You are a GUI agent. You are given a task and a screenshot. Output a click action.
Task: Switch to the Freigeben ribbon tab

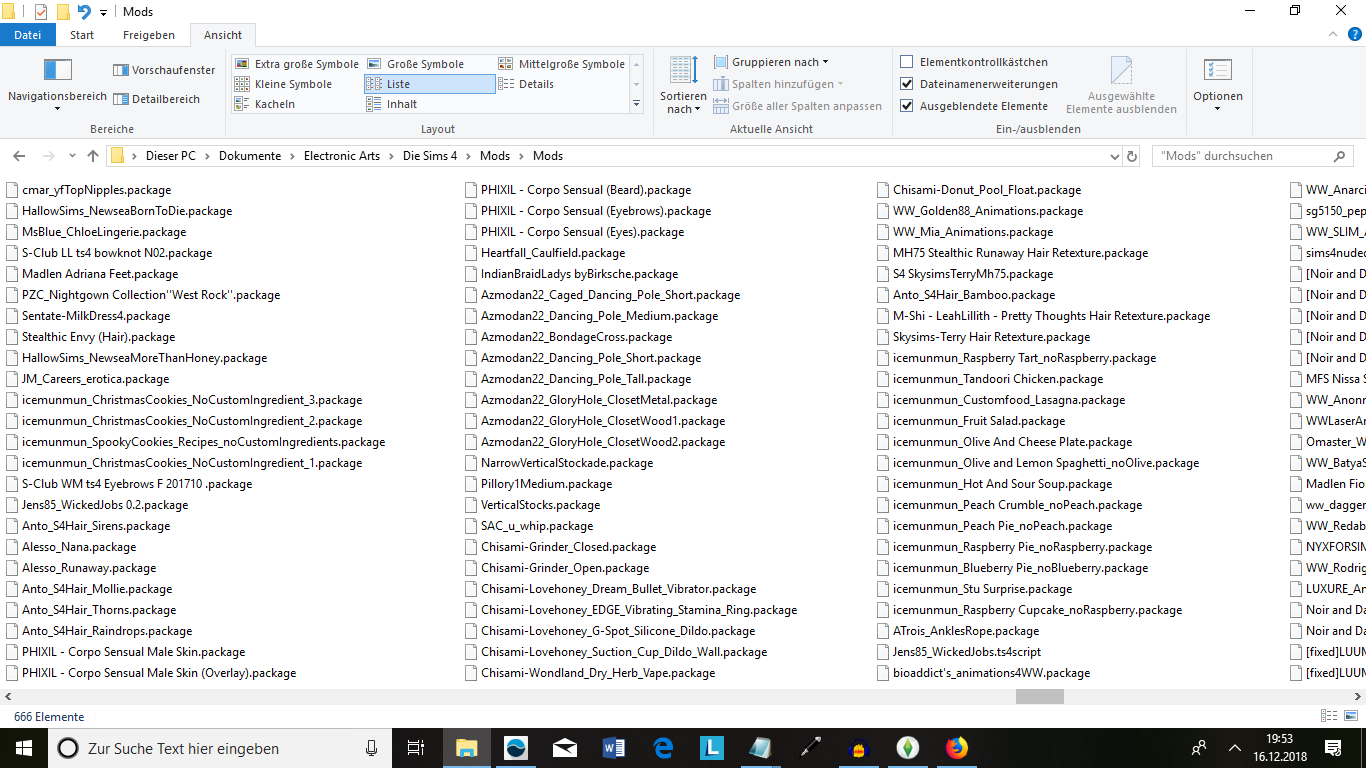(x=149, y=35)
